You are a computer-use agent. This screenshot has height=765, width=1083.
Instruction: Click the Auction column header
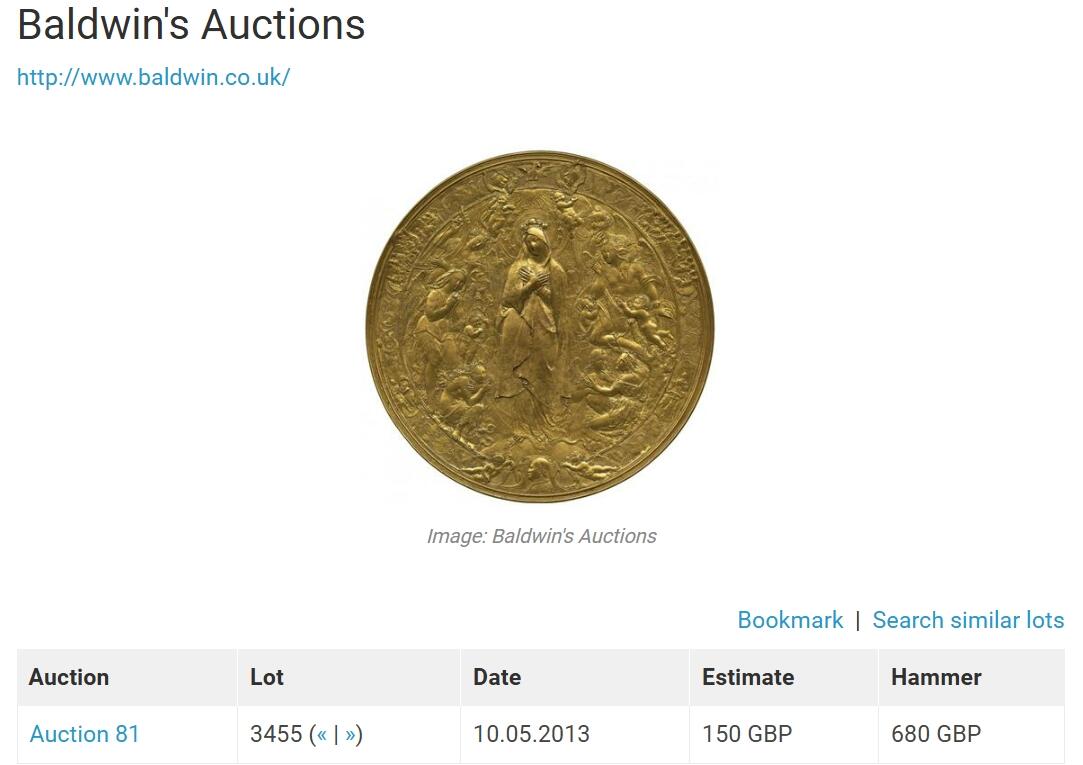(69, 677)
